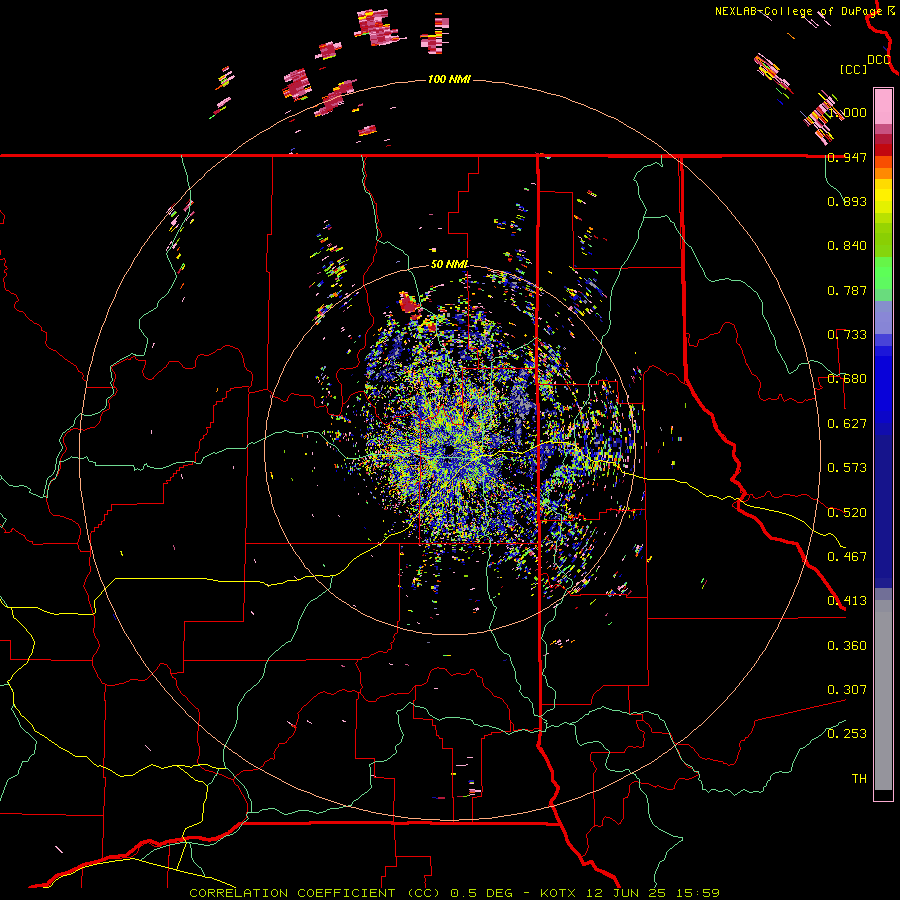Select the 0.360 scale label

pos(847,646)
